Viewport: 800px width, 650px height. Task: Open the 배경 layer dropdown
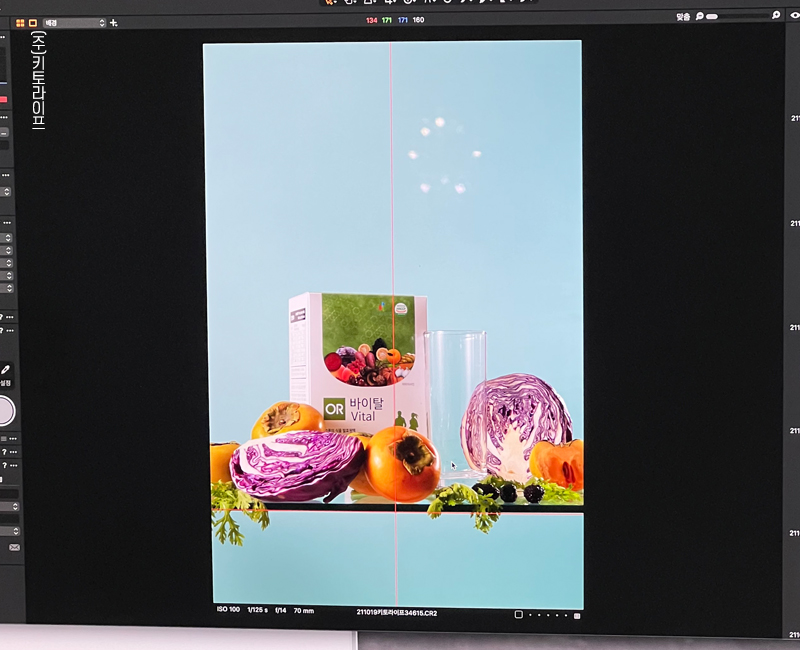[74, 22]
